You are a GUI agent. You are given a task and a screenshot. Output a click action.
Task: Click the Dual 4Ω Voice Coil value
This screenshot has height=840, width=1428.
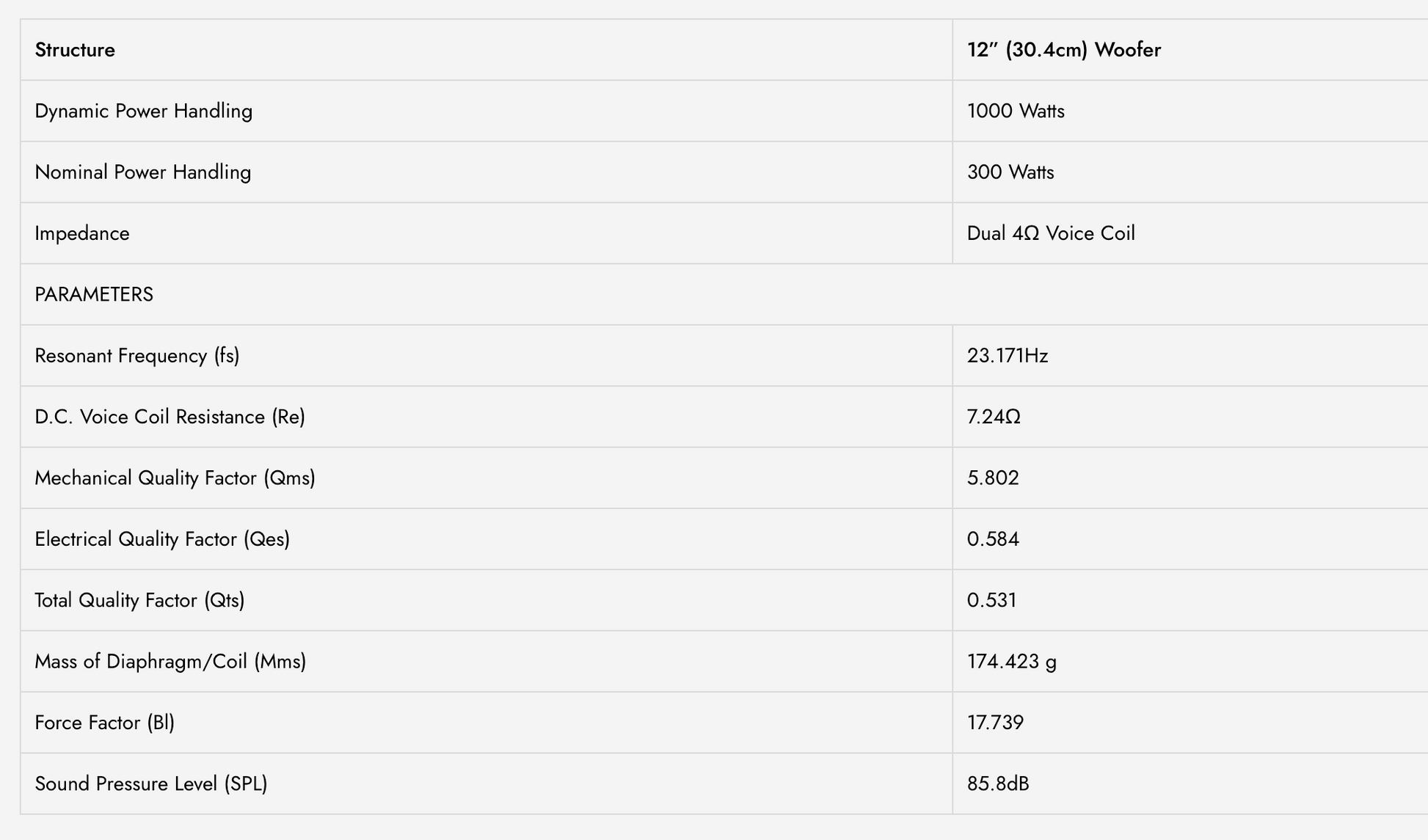pos(1051,233)
